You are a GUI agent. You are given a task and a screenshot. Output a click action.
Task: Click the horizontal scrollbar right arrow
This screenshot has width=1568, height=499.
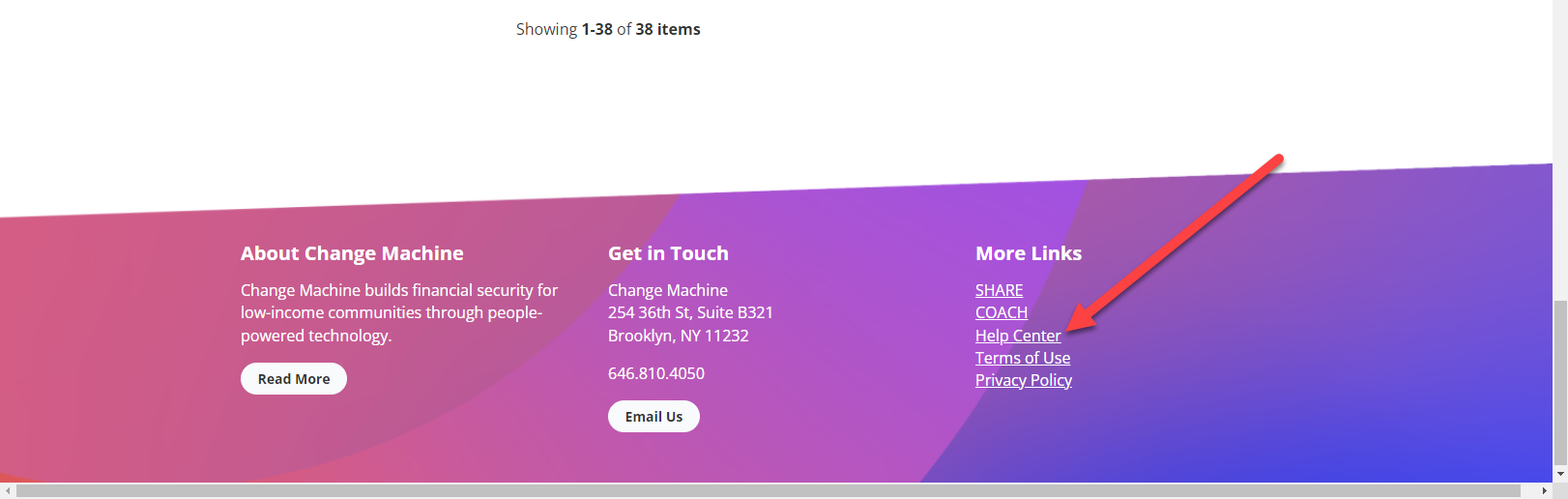tap(1544, 491)
